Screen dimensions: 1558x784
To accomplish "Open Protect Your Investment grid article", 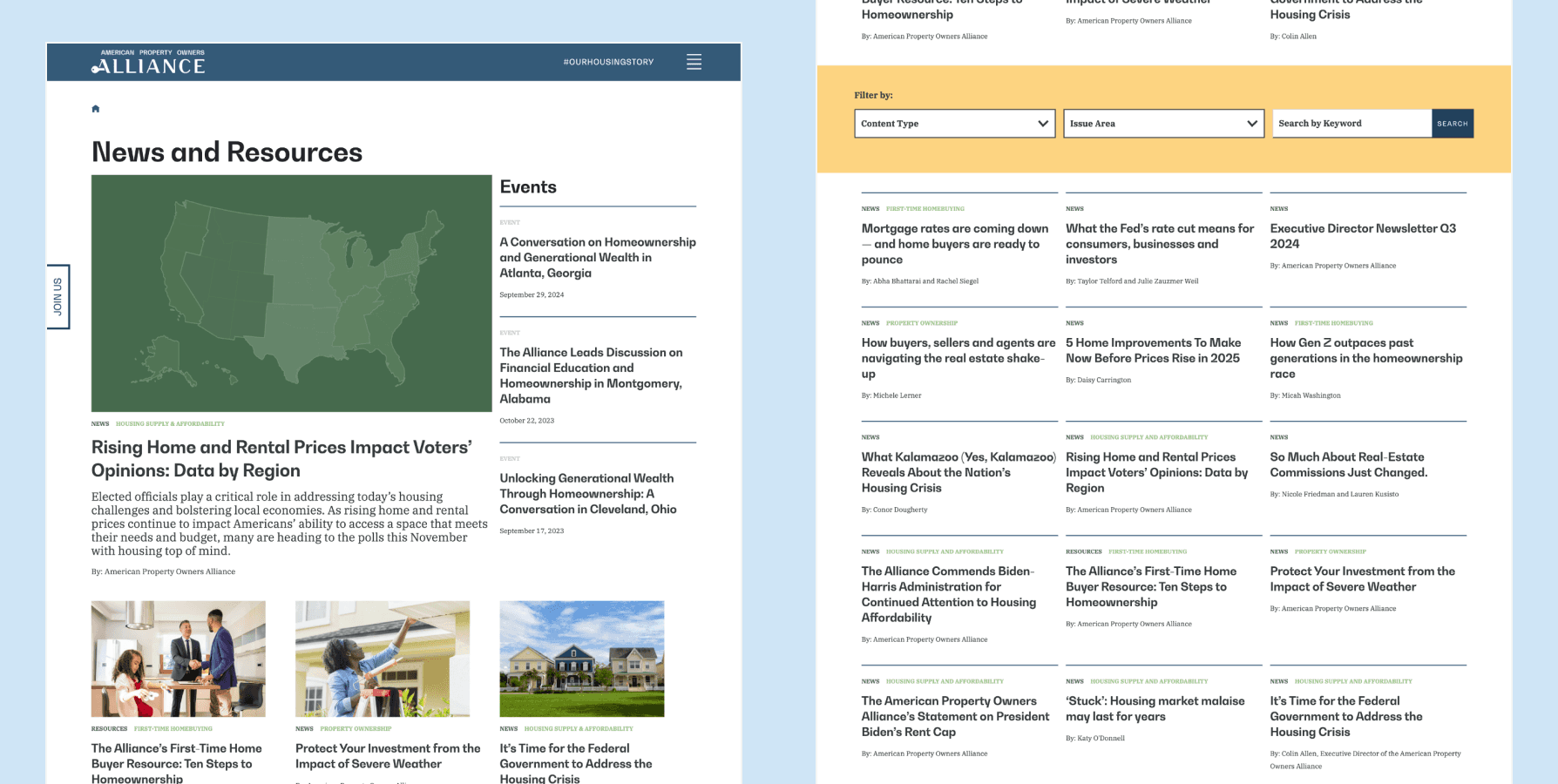I will click(x=1363, y=579).
